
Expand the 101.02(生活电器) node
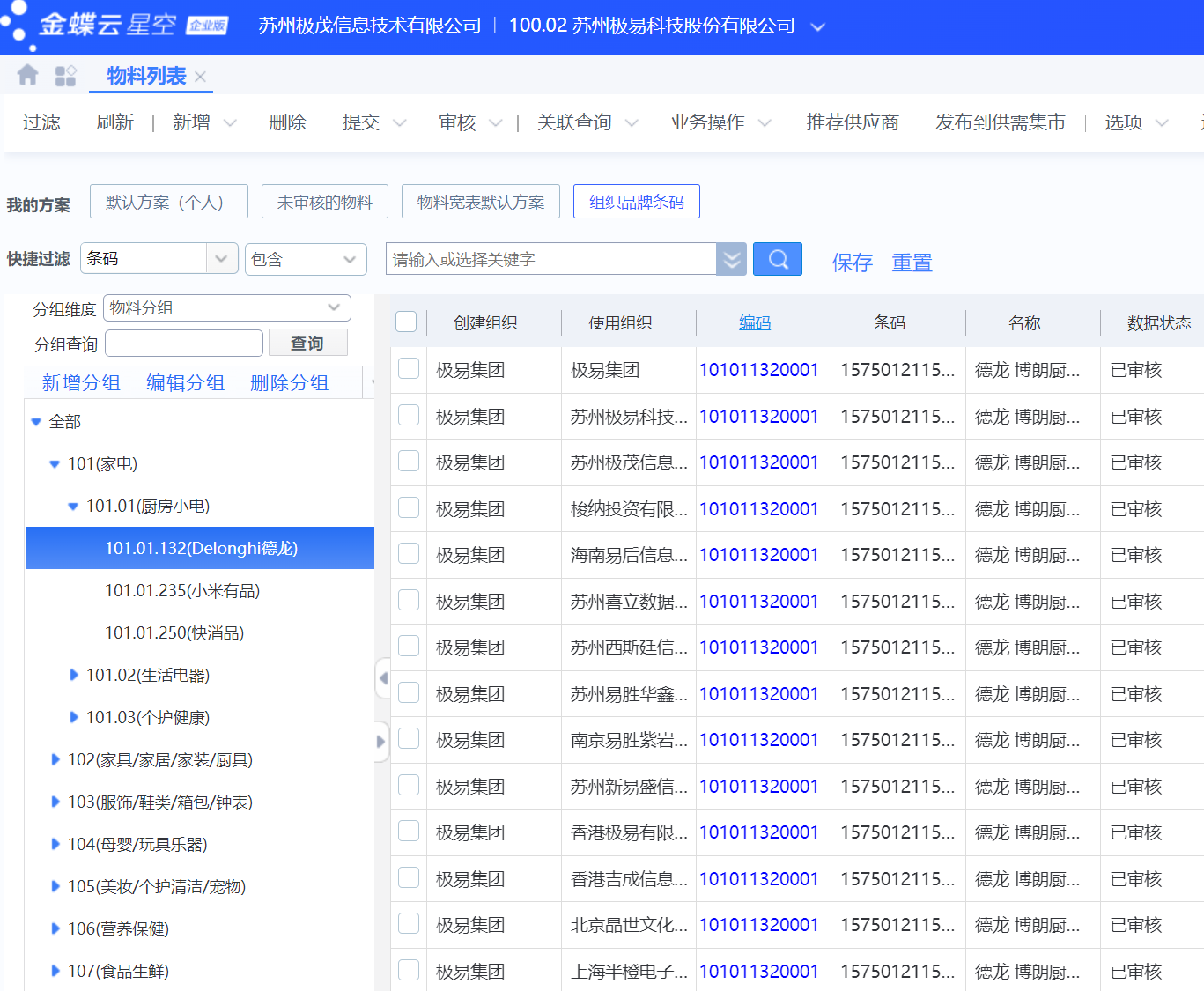[x=74, y=675]
